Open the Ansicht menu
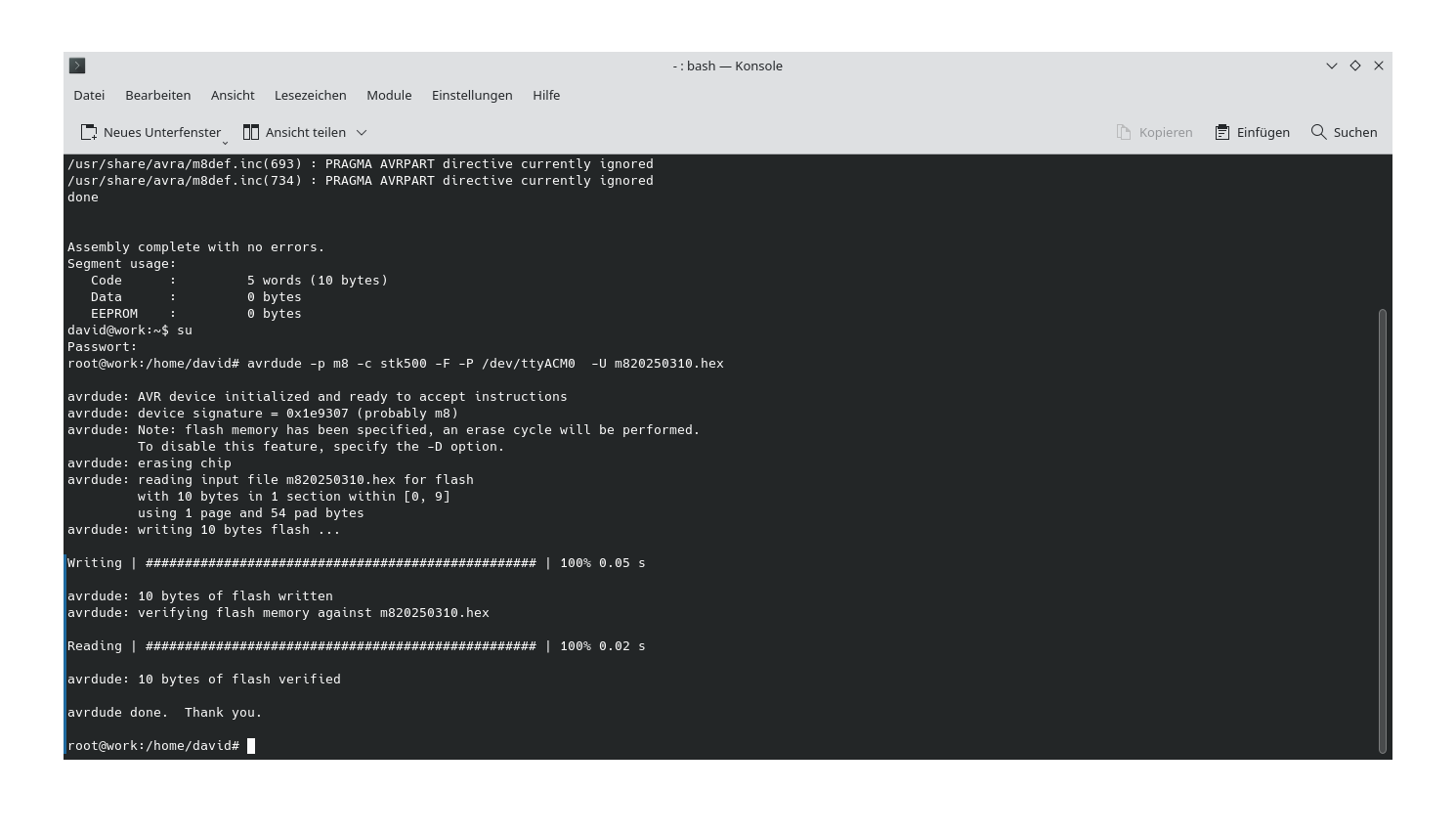 click(x=233, y=95)
